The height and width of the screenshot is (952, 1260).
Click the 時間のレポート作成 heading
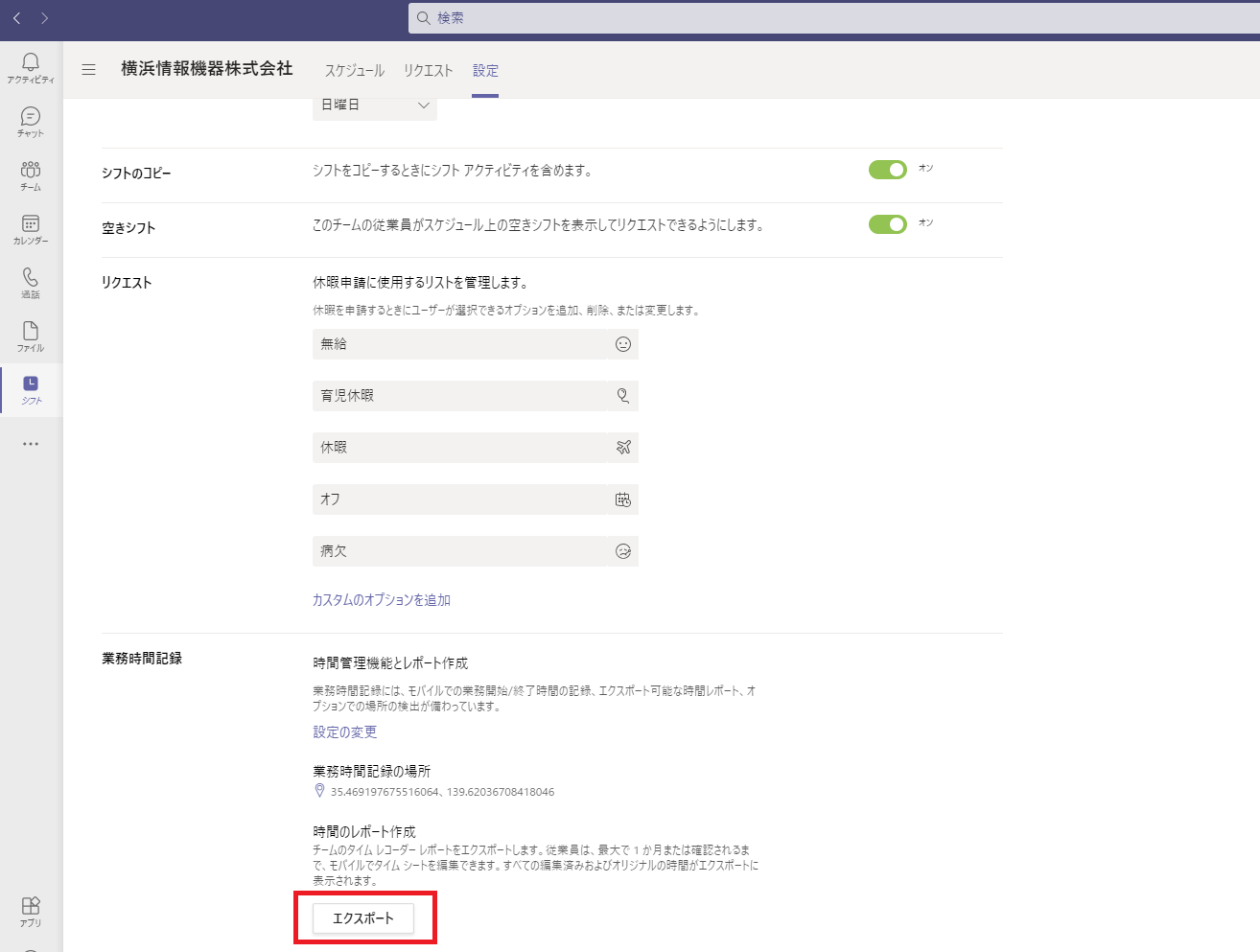coord(364,832)
